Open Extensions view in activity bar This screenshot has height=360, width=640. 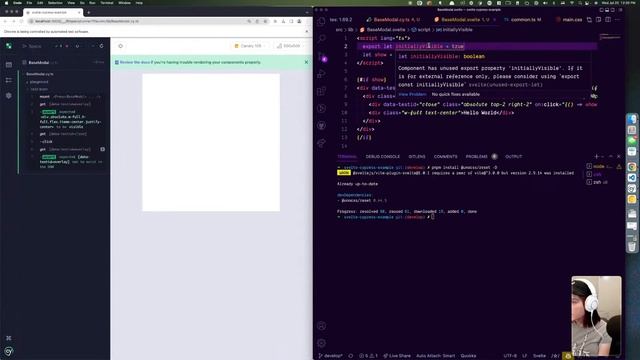(x=322, y=91)
